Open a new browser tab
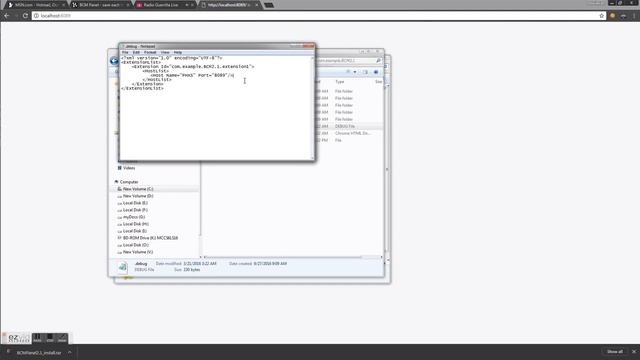Viewport: 640px width, 360px height. click(x=269, y=5)
